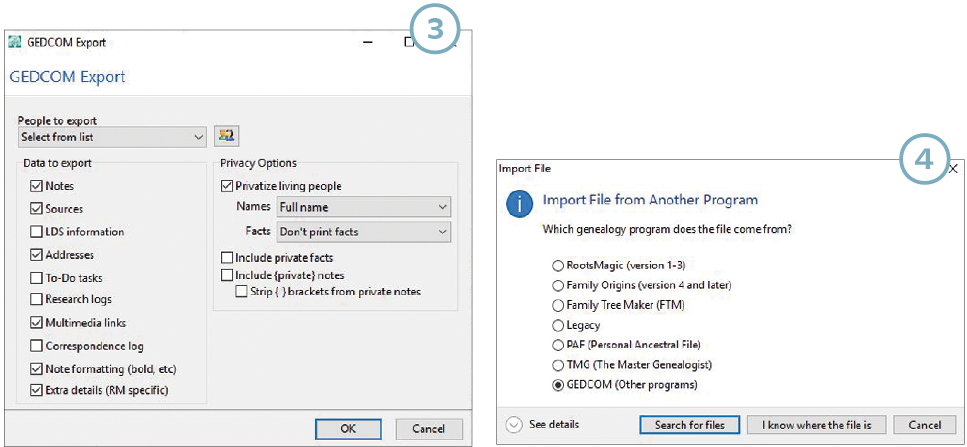967x447 pixels.
Task: Enable LDS information export
Action: tap(37, 232)
